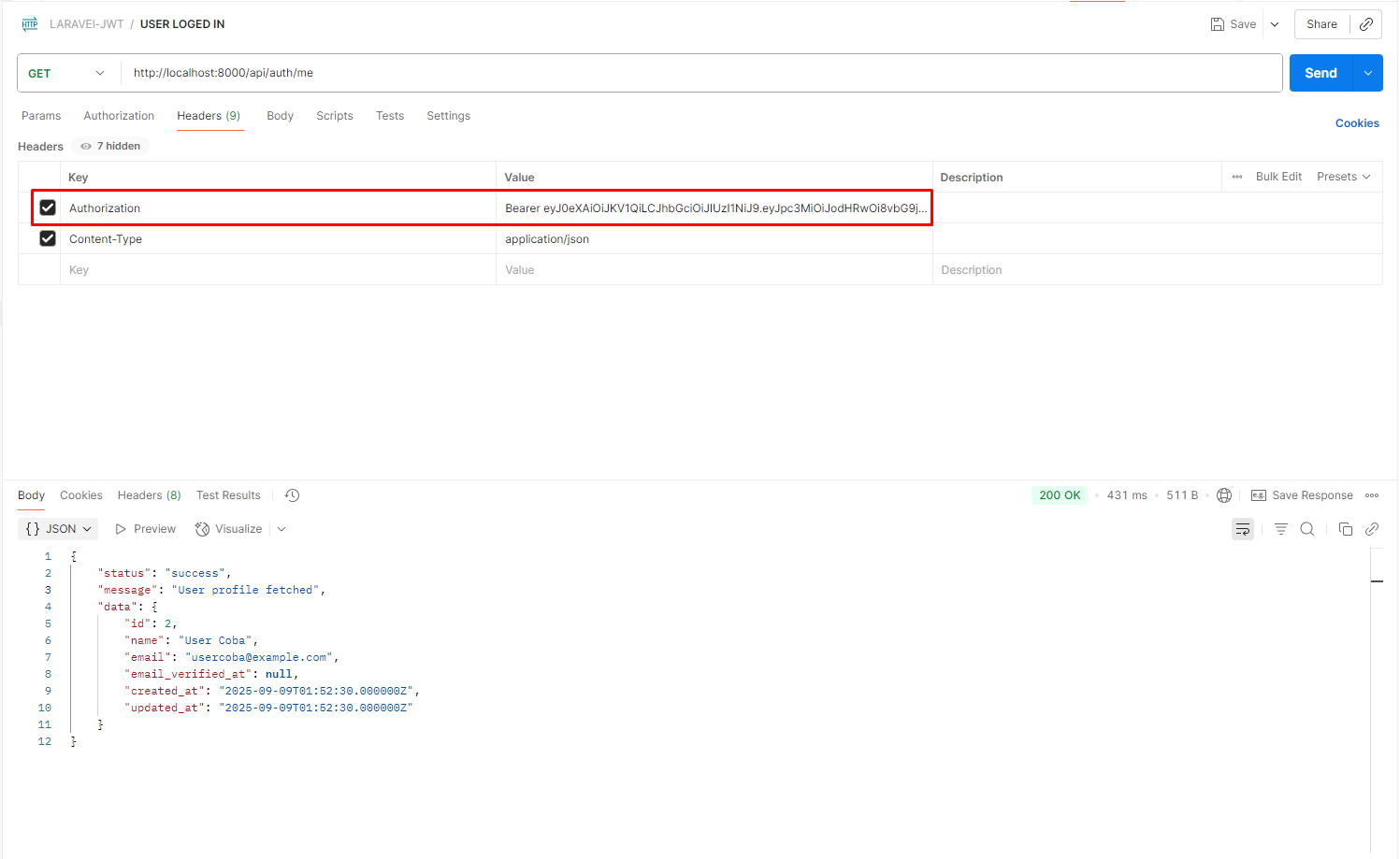Toggle word wrap in response viewer
Viewport: 1400px width, 859px height.
coord(1242,529)
